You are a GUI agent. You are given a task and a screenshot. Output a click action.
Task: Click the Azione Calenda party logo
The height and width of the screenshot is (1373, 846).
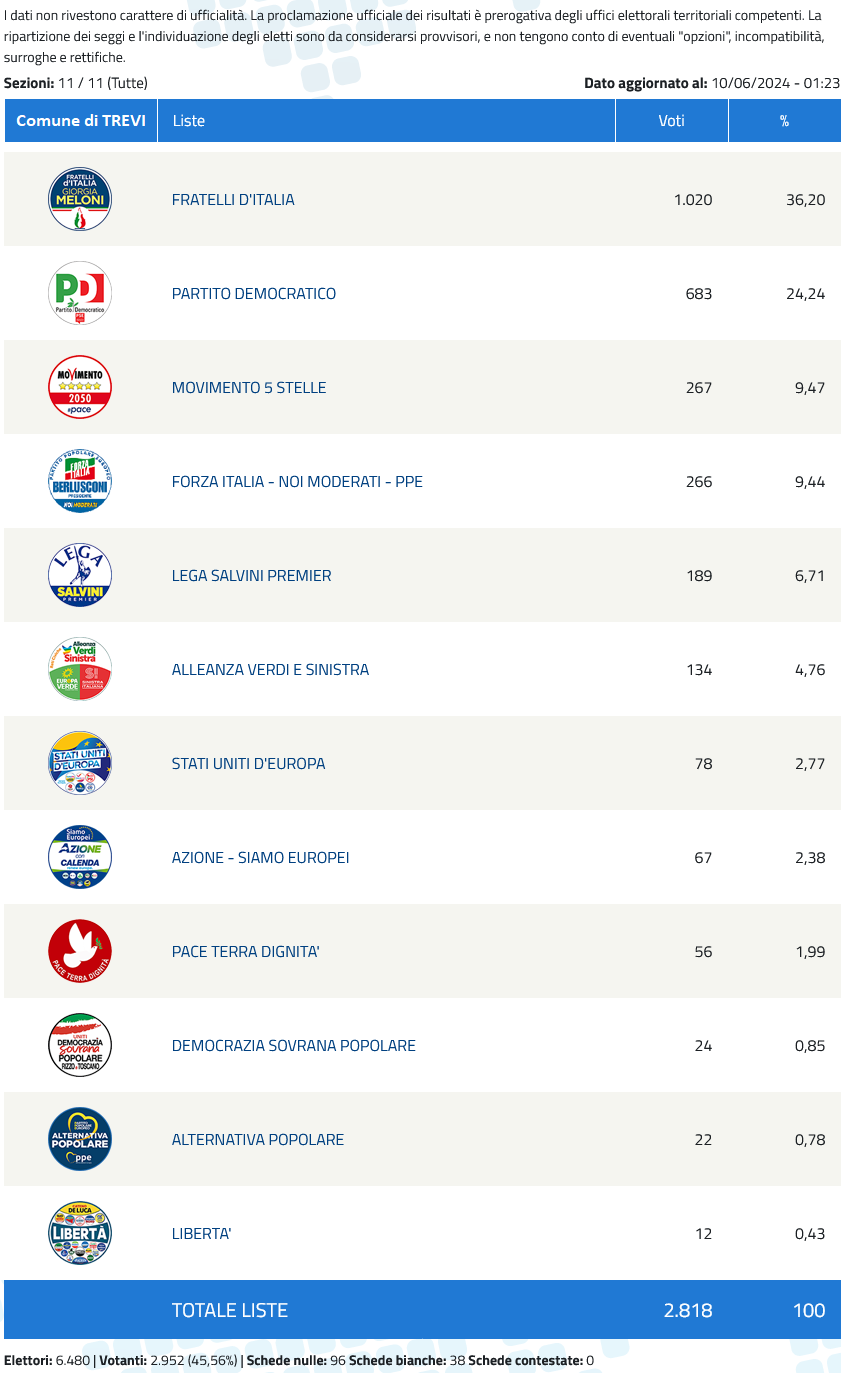(80, 857)
